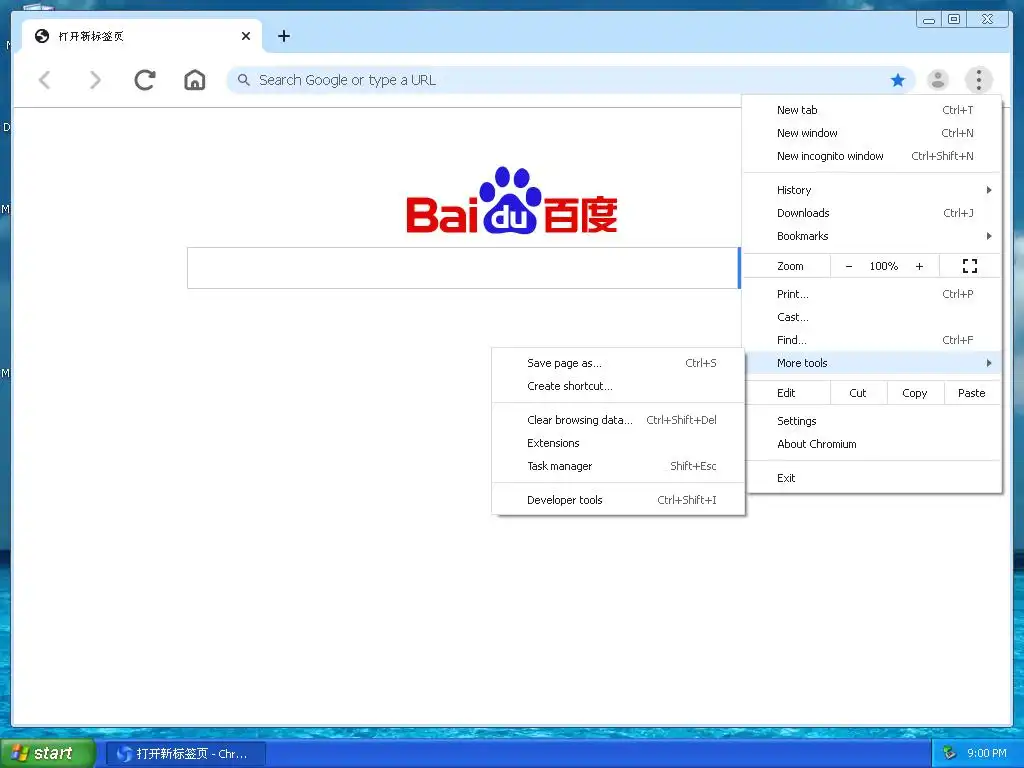Open Extensions from More tools

(618, 443)
